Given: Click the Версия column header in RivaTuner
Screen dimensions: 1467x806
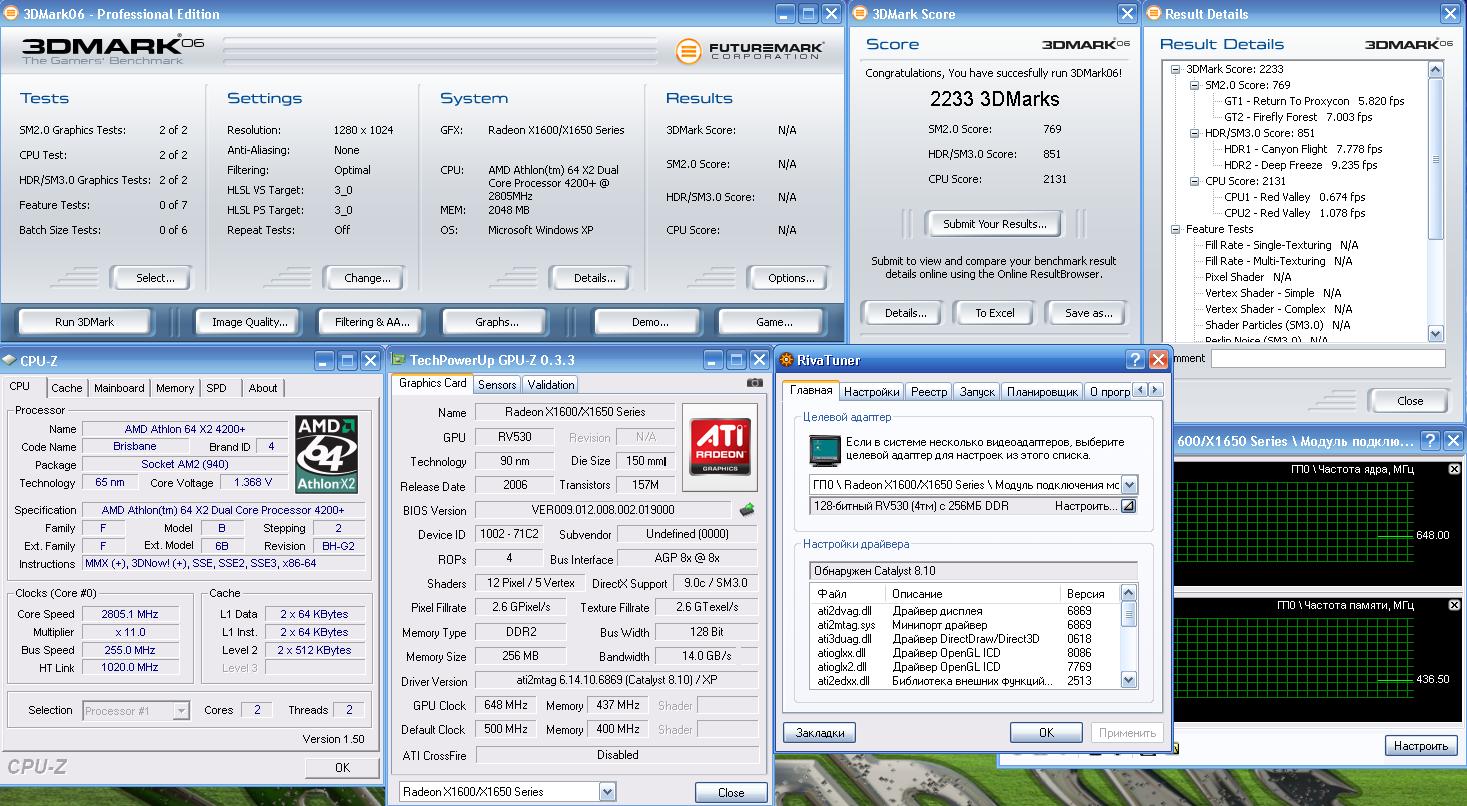Looking at the screenshot, I should [x=1091, y=594].
